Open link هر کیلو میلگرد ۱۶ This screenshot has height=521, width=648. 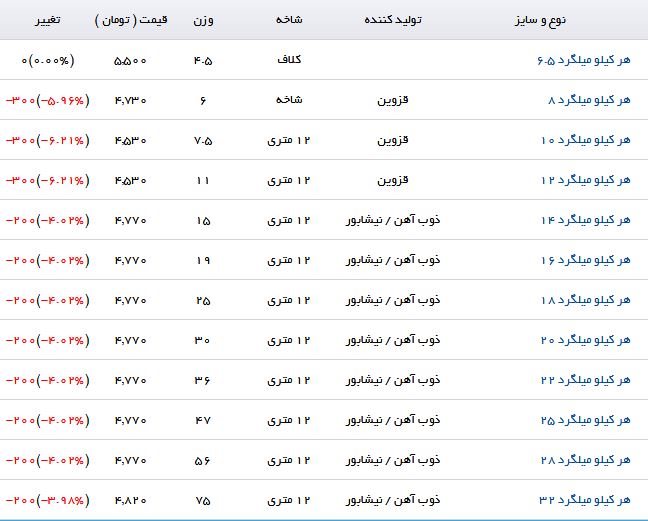point(586,261)
